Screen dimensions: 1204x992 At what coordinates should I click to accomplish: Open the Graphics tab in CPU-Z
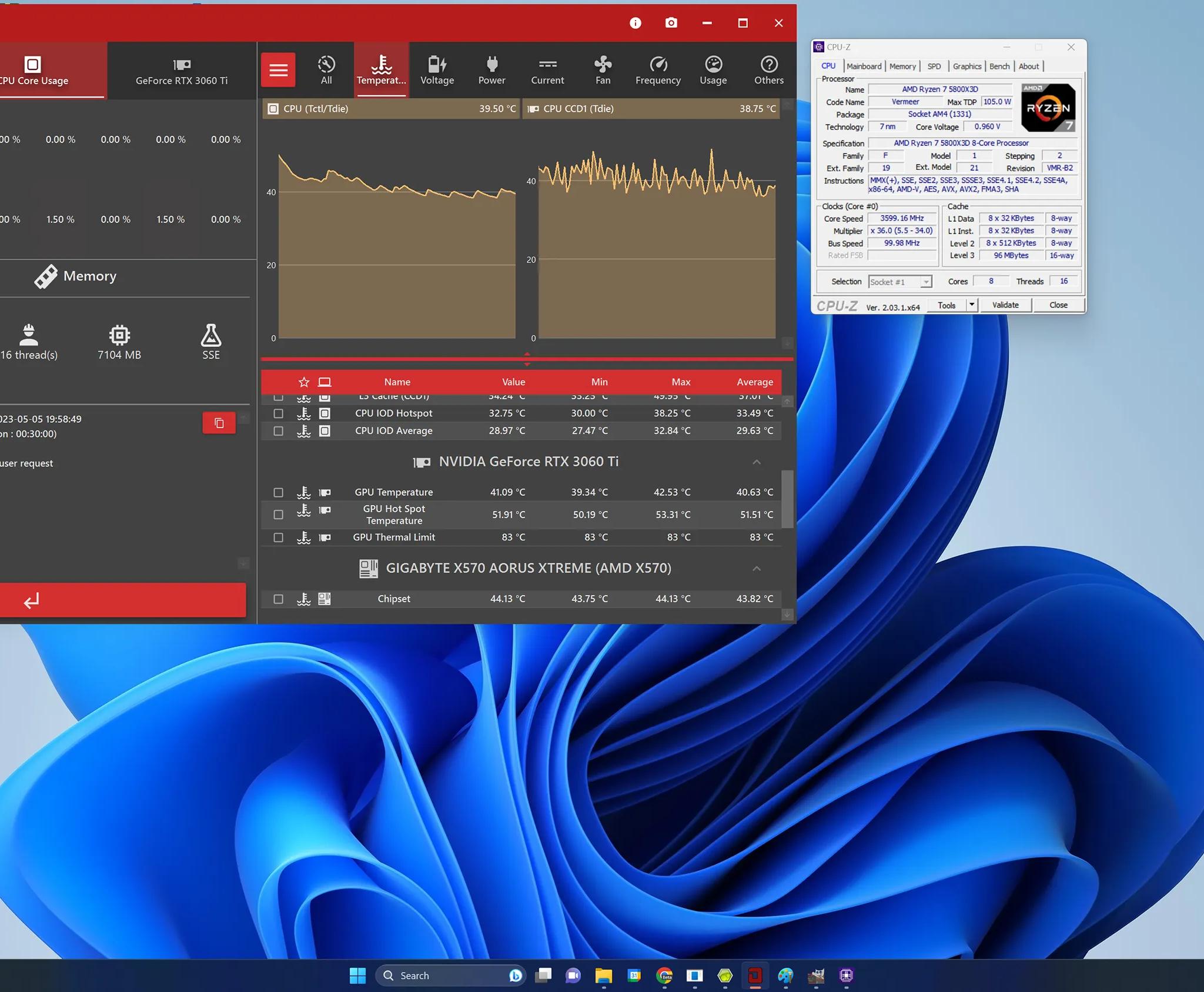[967, 66]
